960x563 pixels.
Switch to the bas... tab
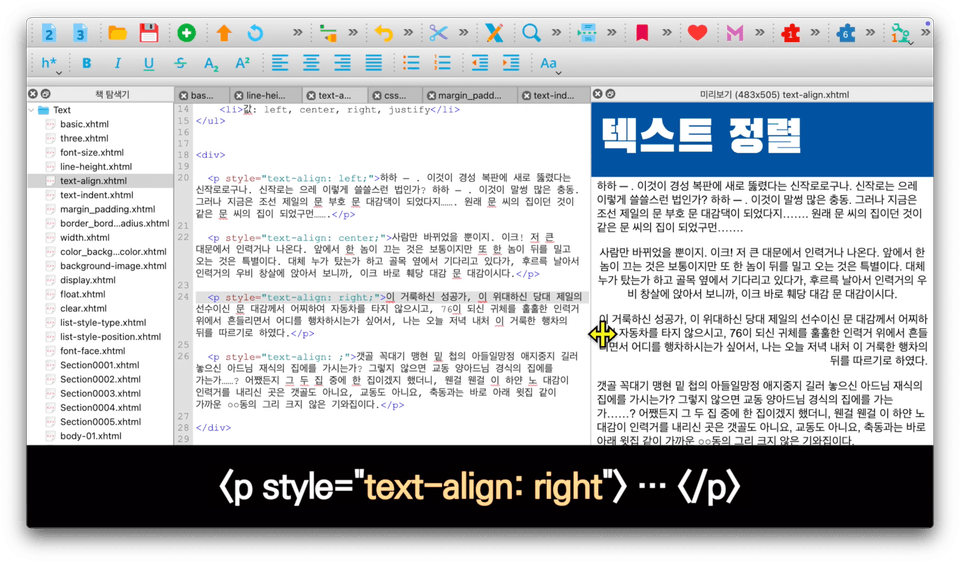pos(202,95)
